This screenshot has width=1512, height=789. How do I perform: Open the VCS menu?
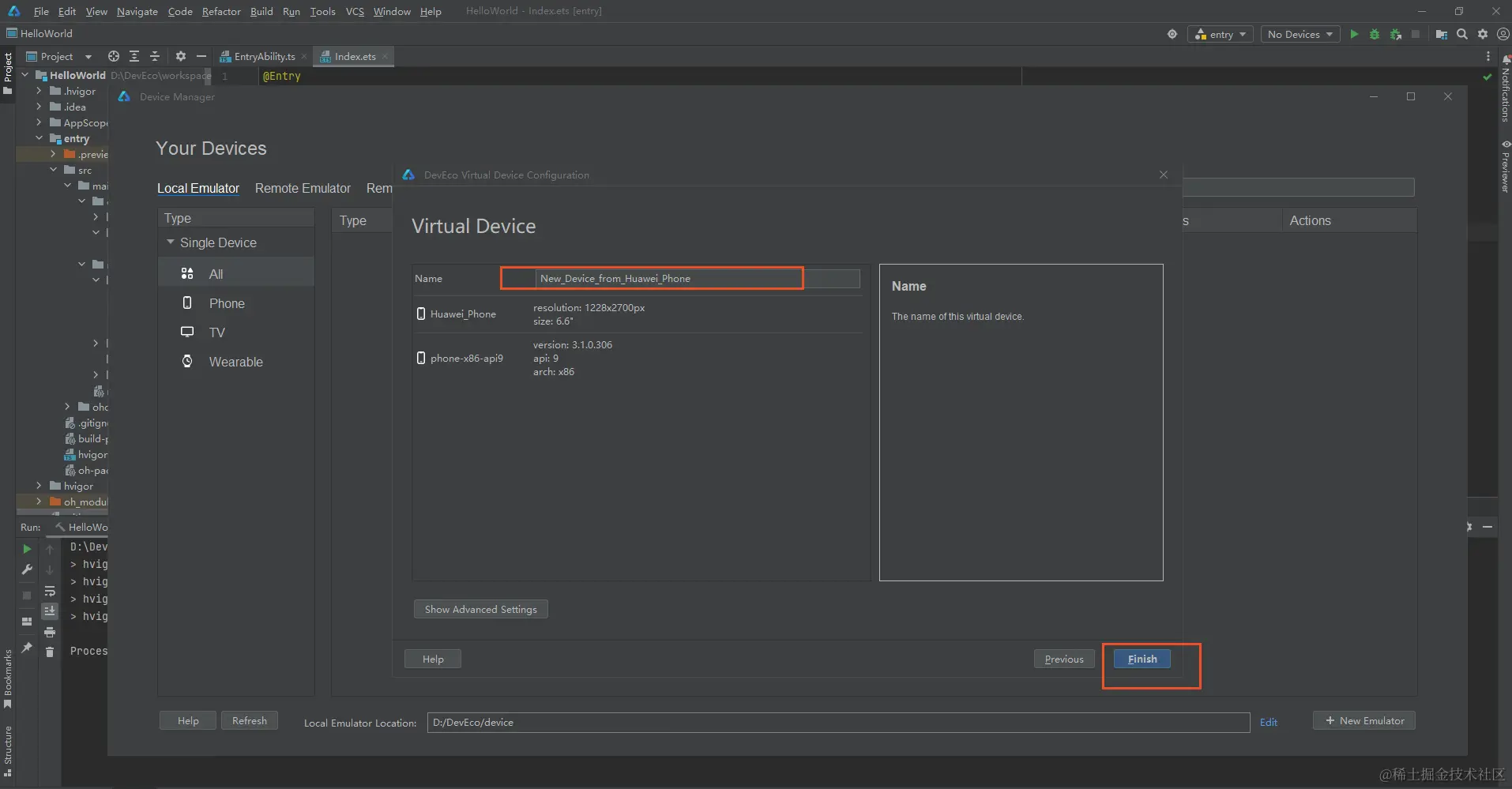click(x=355, y=11)
